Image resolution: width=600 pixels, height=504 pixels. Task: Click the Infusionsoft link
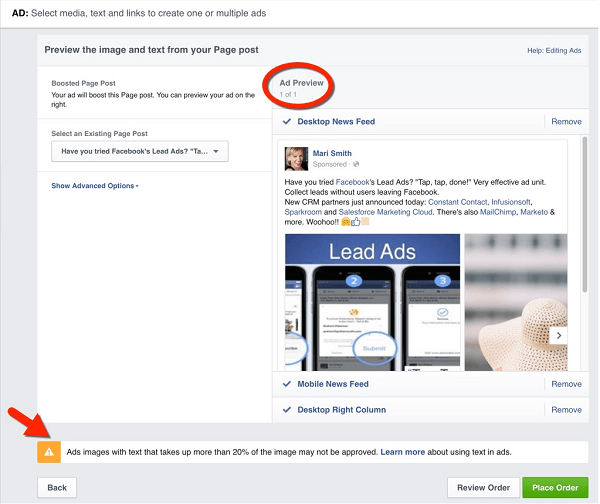coord(511,202)
